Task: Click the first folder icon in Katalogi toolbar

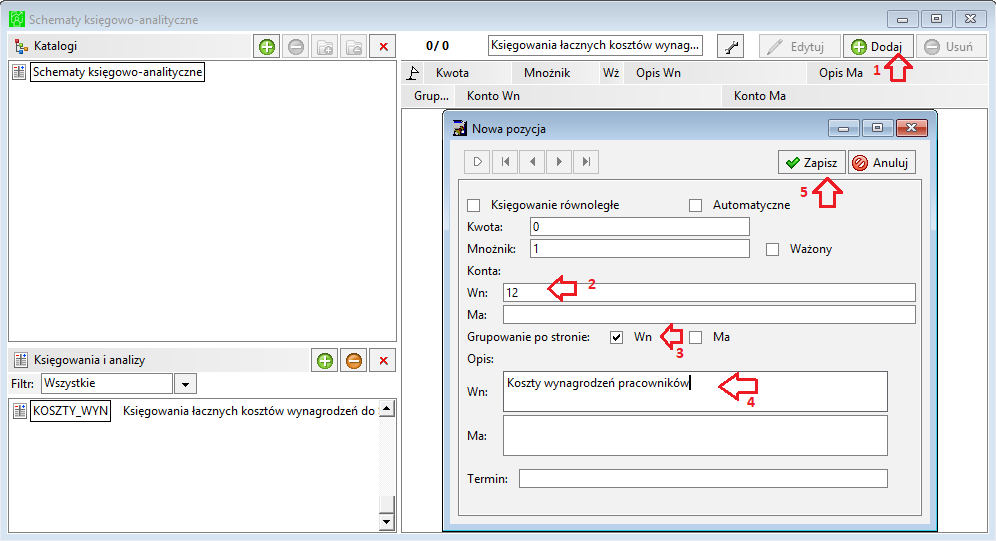Action: (325, 46)
